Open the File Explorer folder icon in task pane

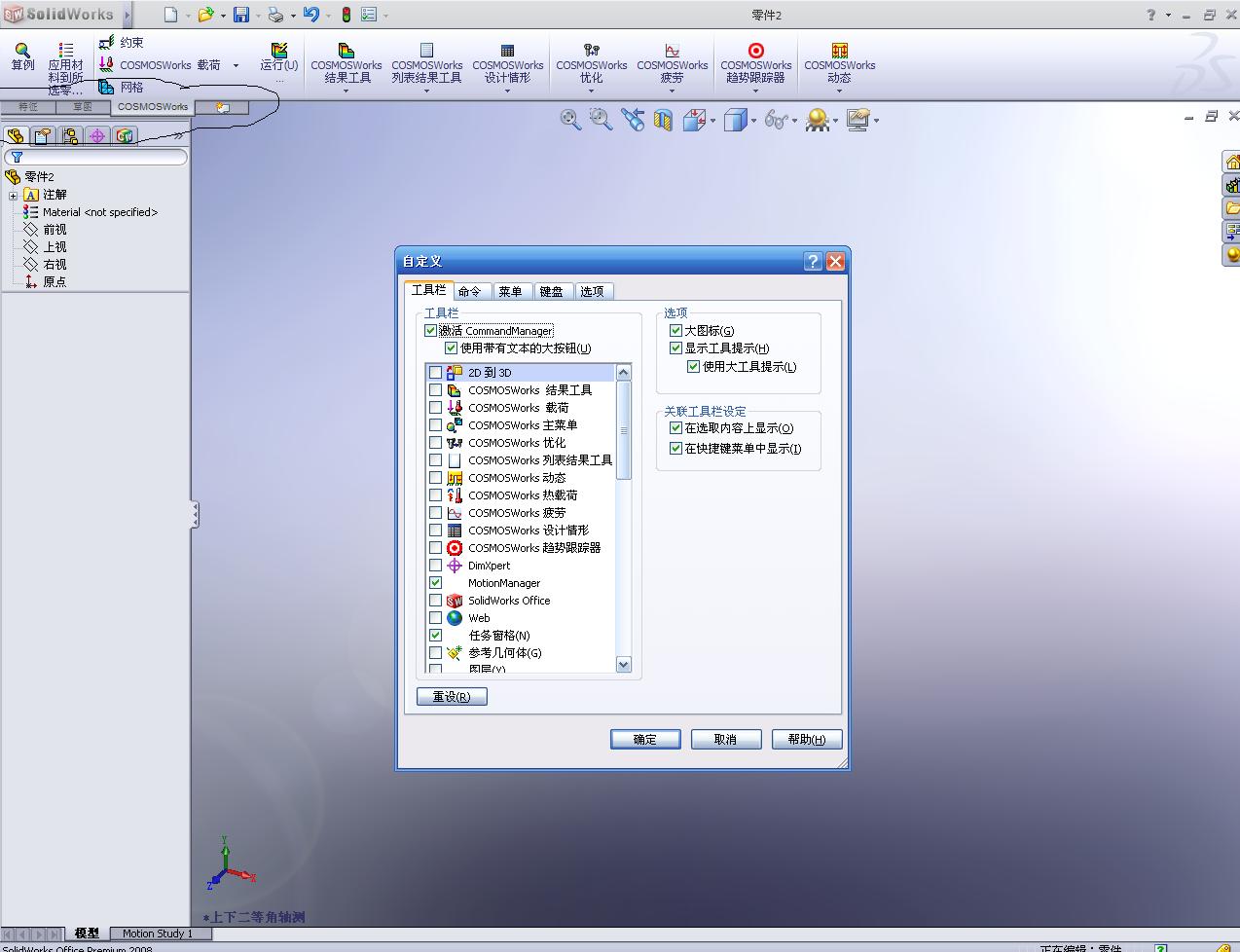(1231, 208)
